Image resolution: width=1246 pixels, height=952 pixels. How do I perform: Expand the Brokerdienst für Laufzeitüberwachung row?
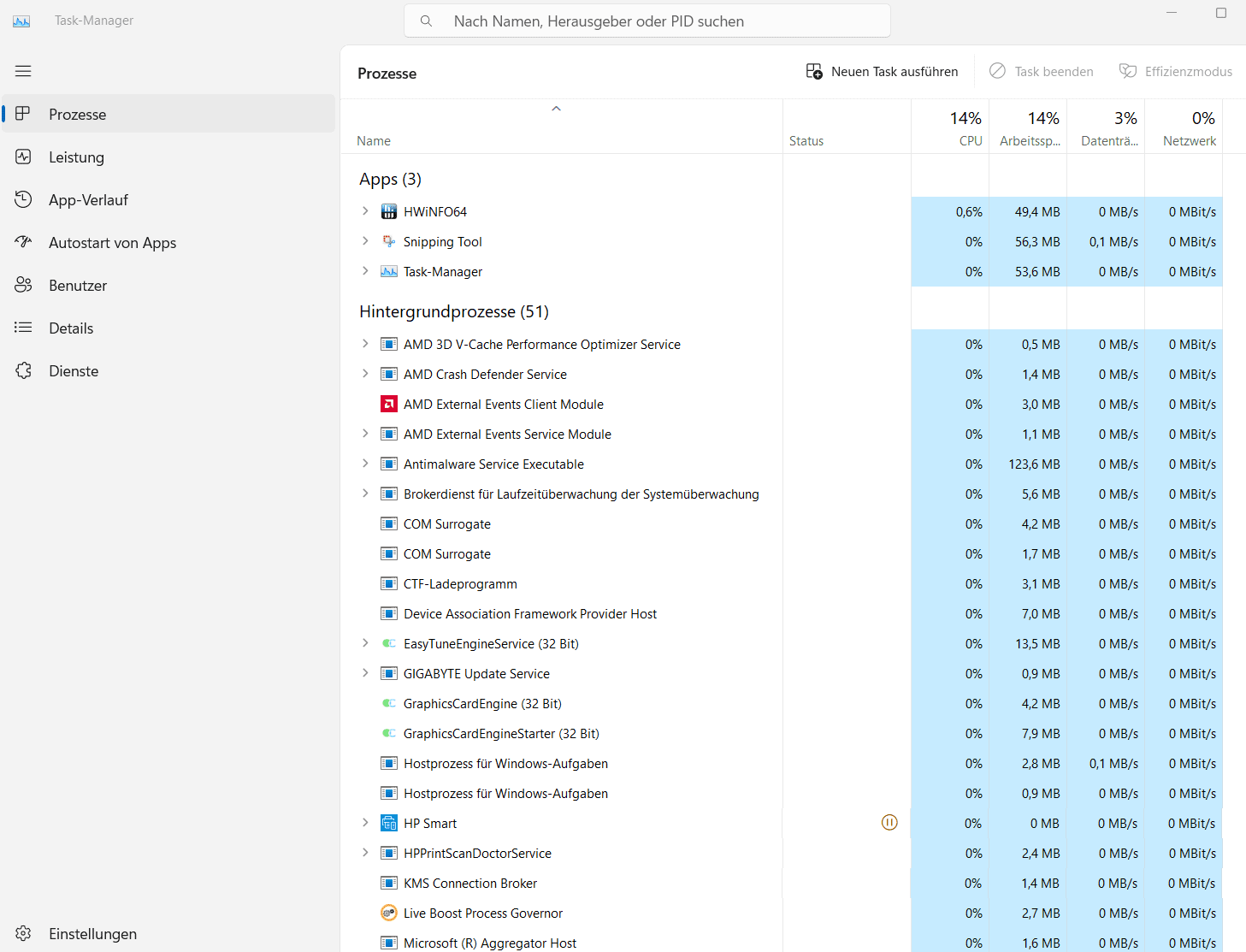[365, 493]
